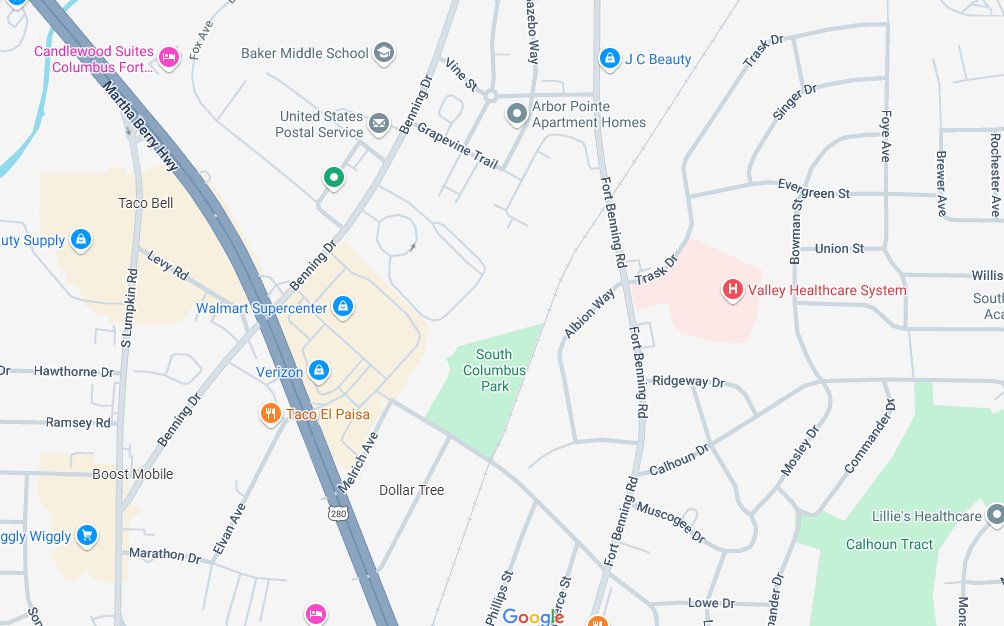The width and height of the screenshot is (1004, 626).
Task: Click the Google logo at bottom
Action: [533, 616]
